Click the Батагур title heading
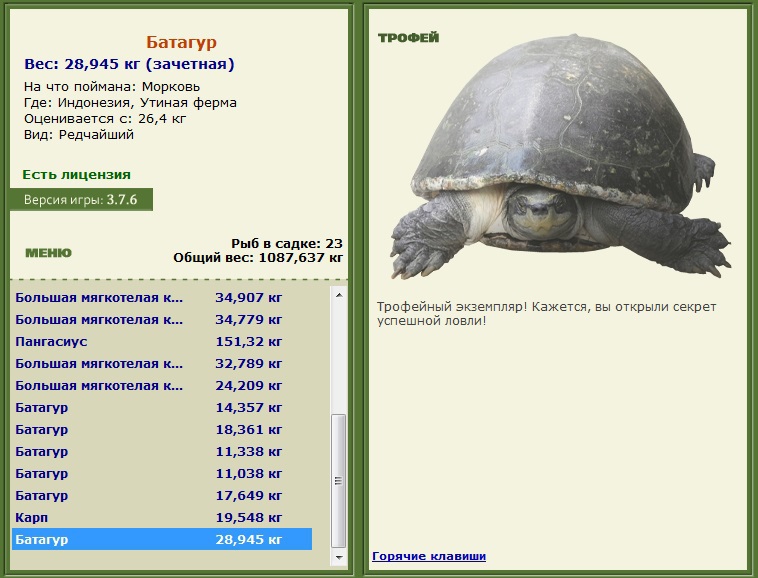This screenshot has height=578, width=758. 181,42
